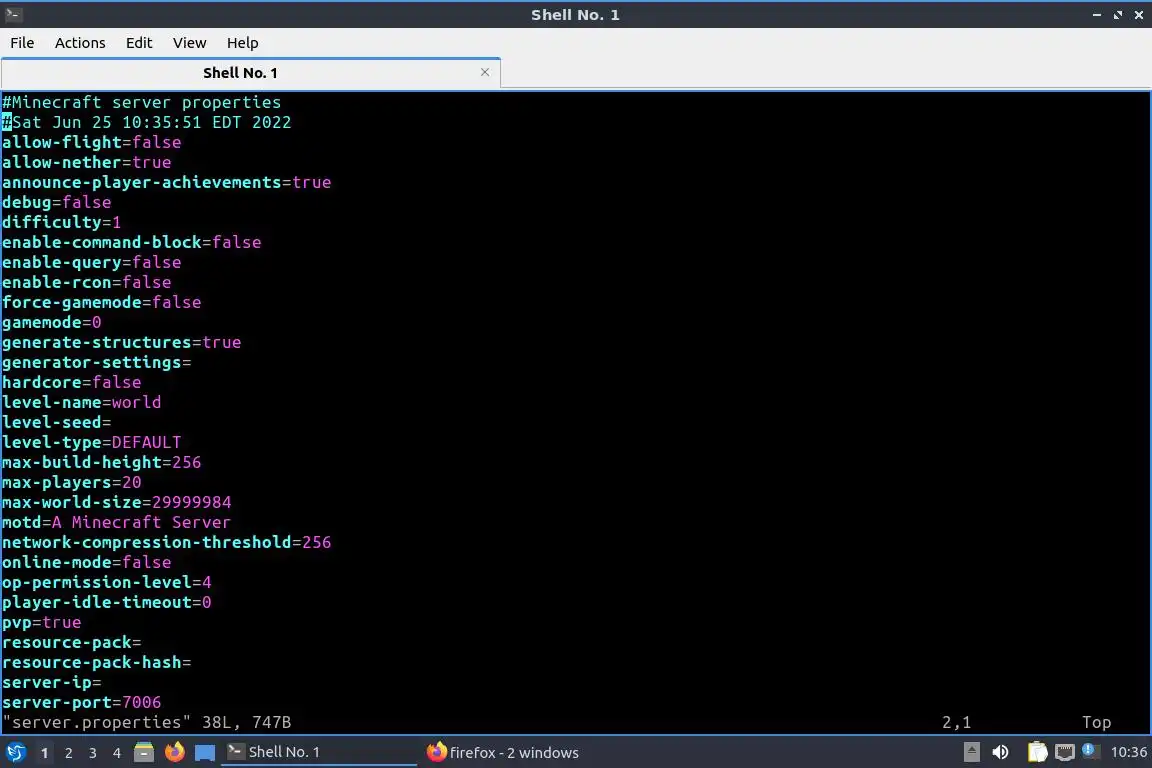Launch Firefox from the quick launch
The width and height of the screenshot is (1152, 768).
pos(175,752)
